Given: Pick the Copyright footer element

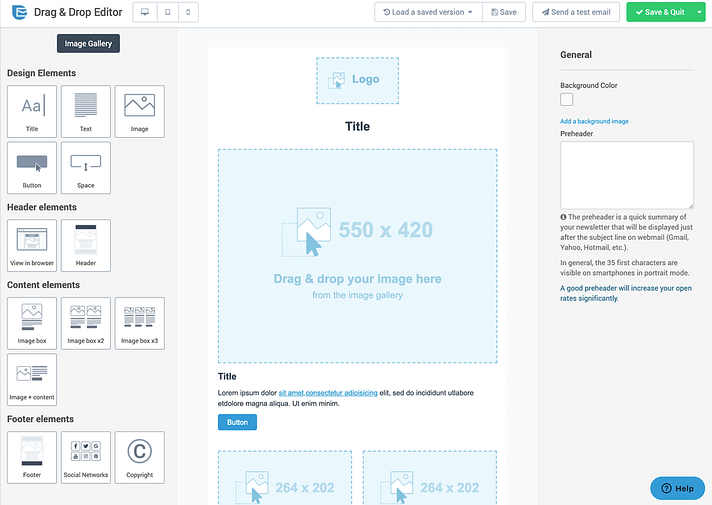Looking at the screenshot, I should (x=140, y=457).
